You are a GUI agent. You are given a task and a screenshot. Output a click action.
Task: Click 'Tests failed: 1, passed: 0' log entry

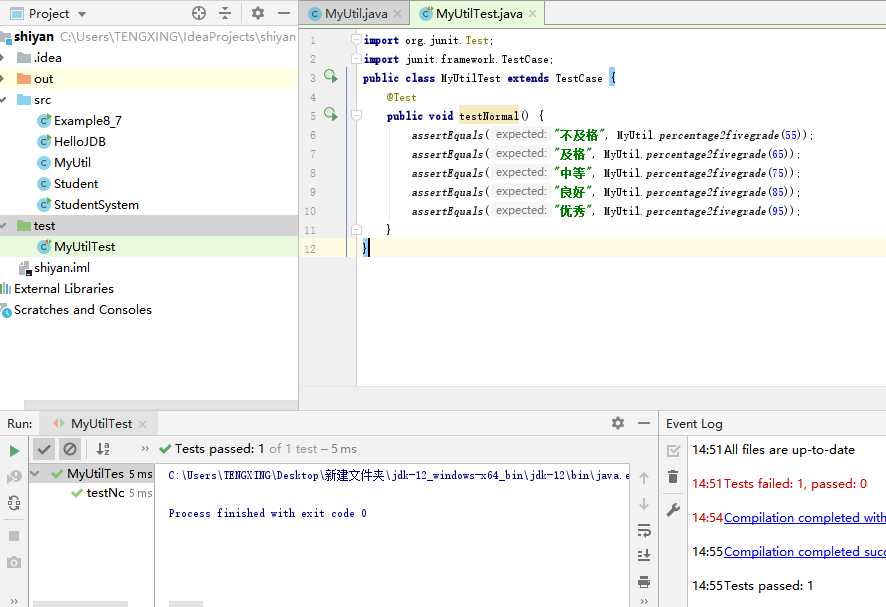pyautogui.click(x=795, y=484)
